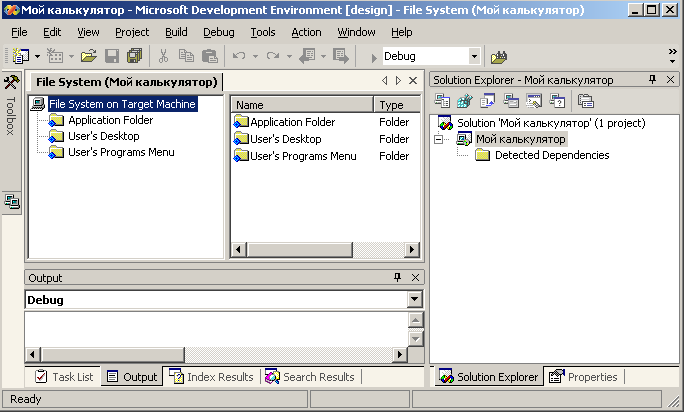This screenshot has width=684, height=412.
Task: Open the New Project dropdown arrow
Action: (x=37, y=56)
